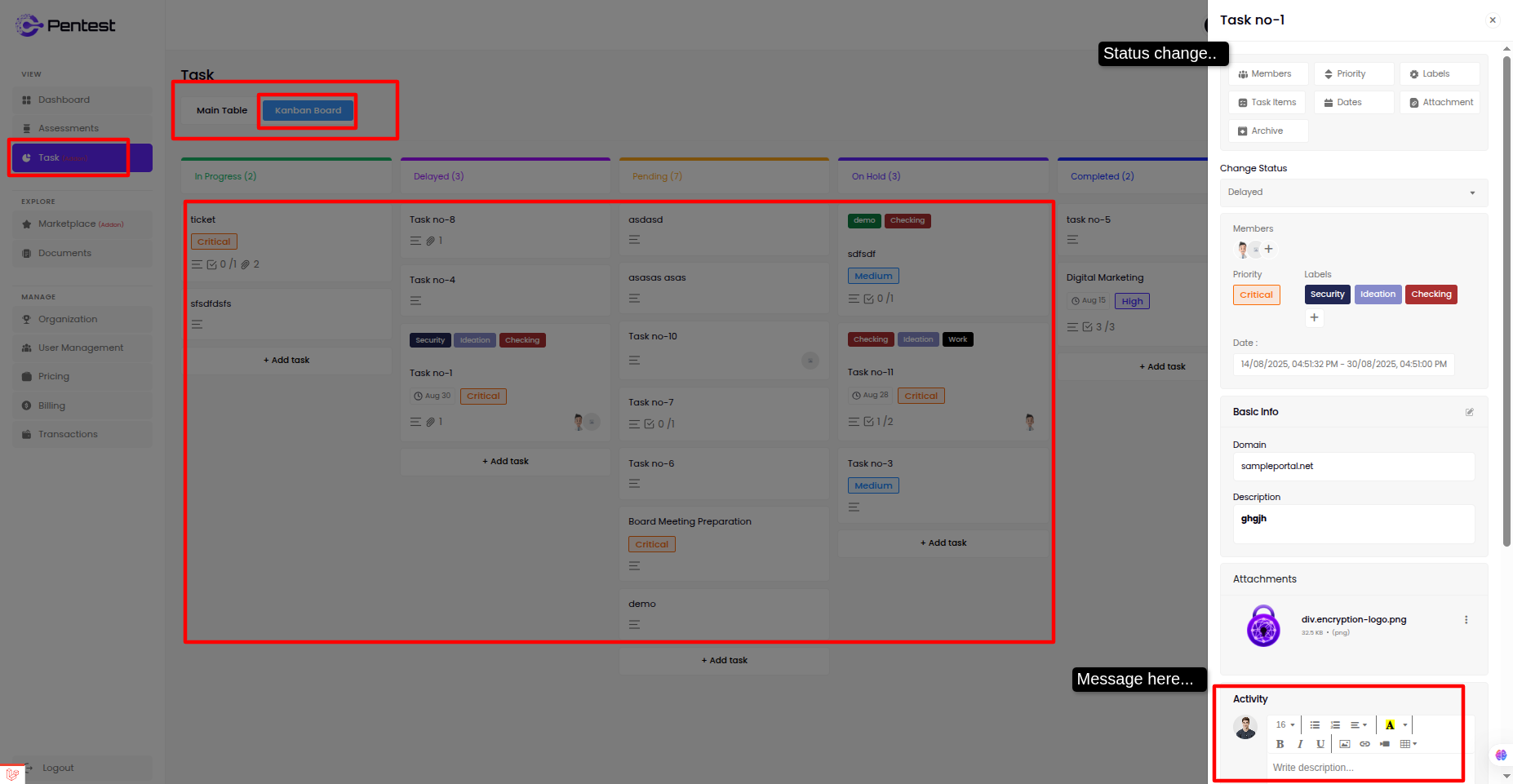The image size is (1513, 784).
Task: Toggle italic formatting in Activity editor
Action: pyautogui.click(x=1300, y=744)
